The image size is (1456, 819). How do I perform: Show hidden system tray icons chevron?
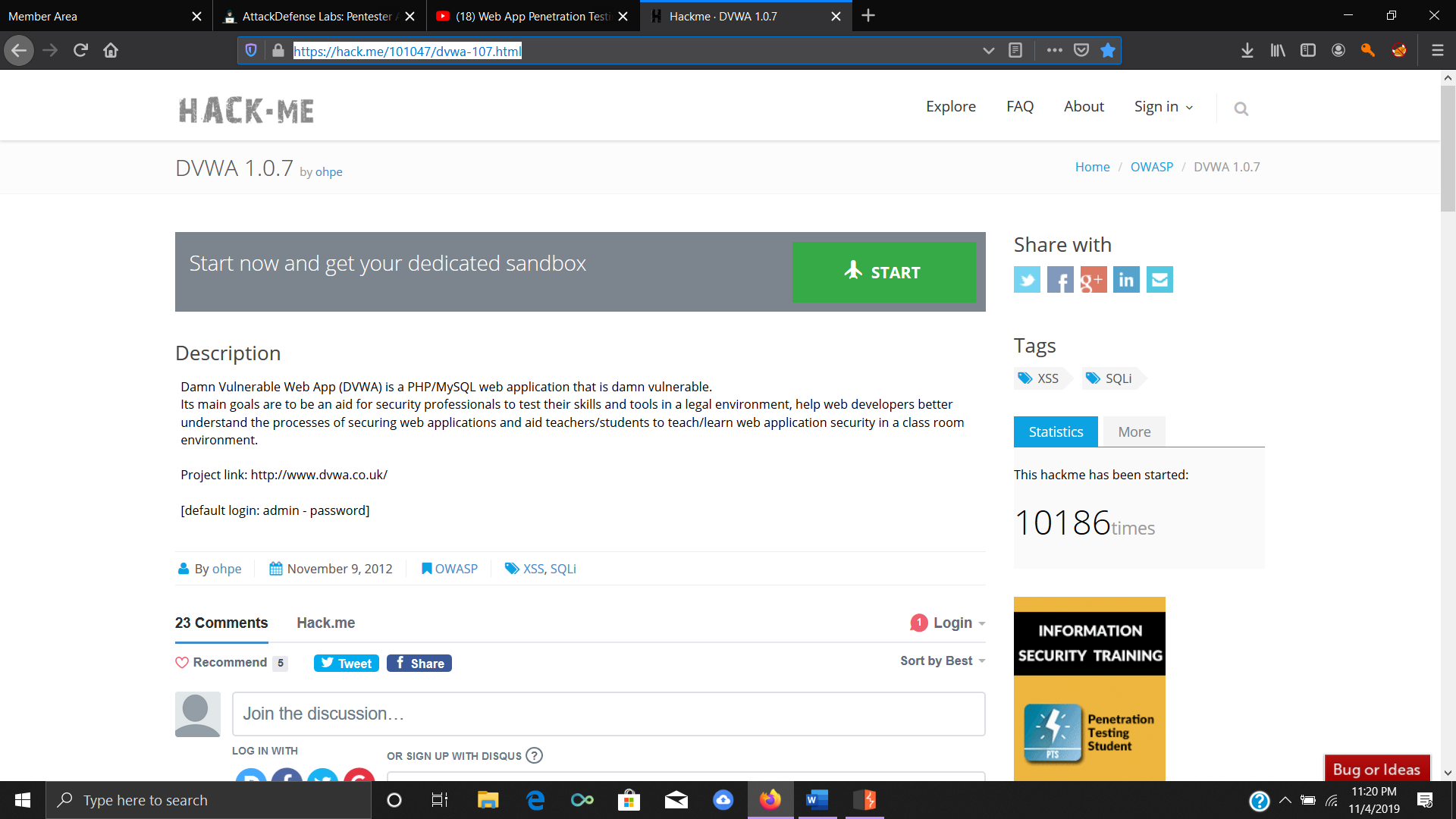click(1285, 800)
